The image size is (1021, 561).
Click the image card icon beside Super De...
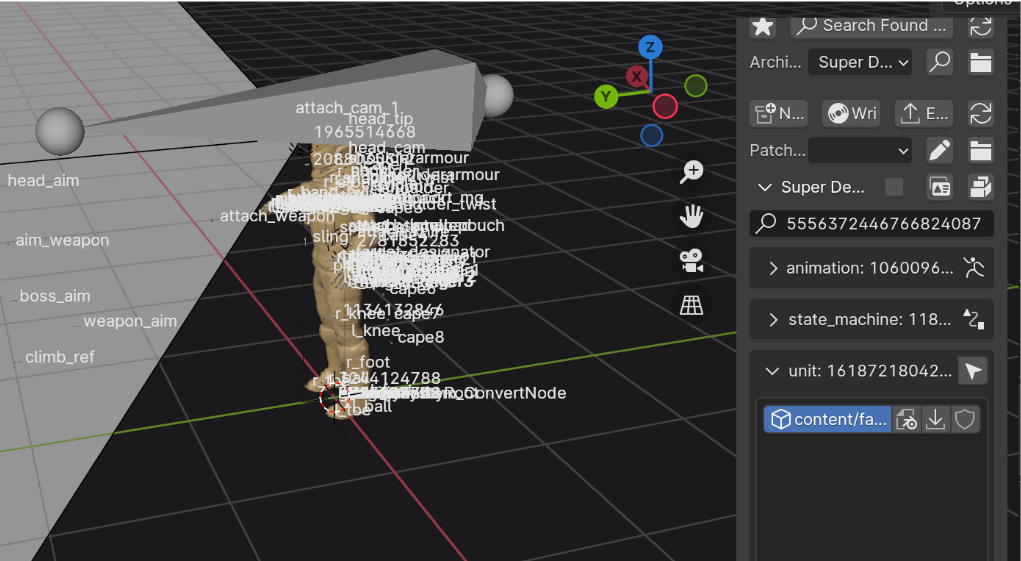point(940,187)
